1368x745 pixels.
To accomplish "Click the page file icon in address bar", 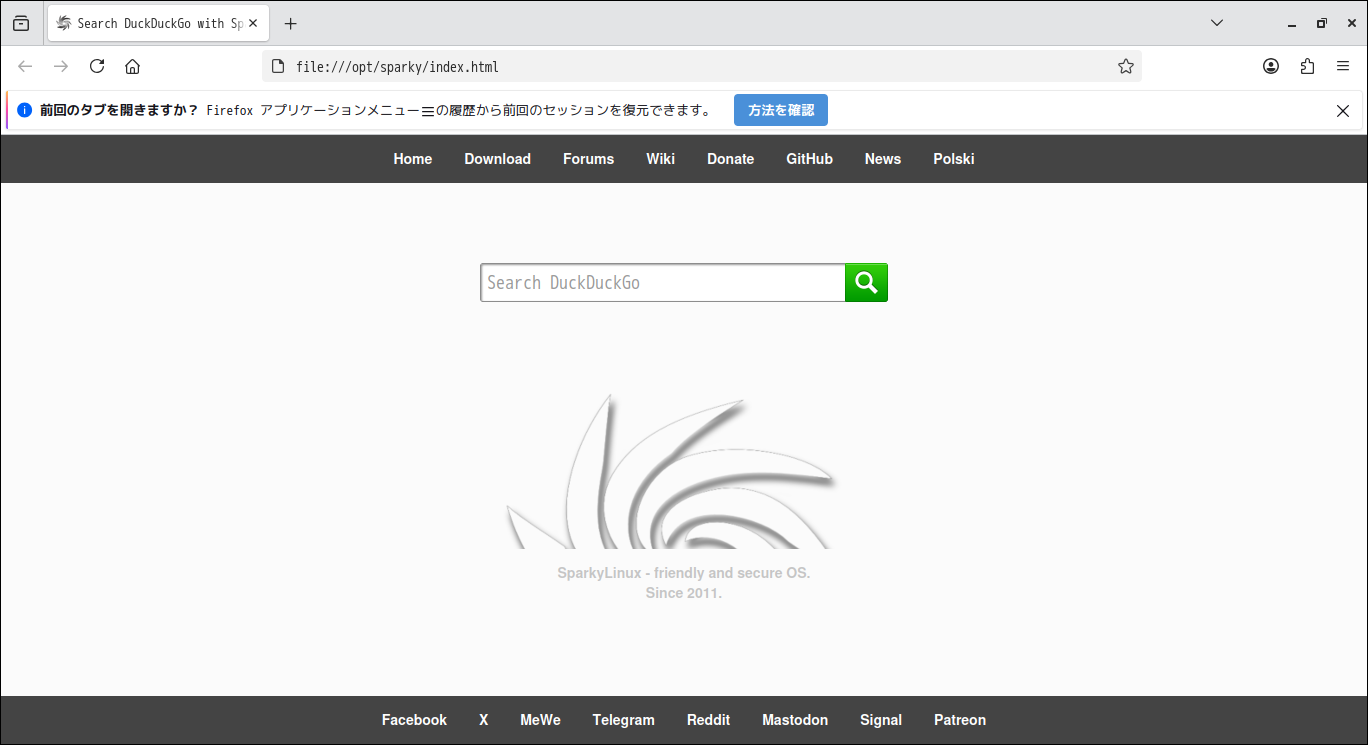I will 279,66.
